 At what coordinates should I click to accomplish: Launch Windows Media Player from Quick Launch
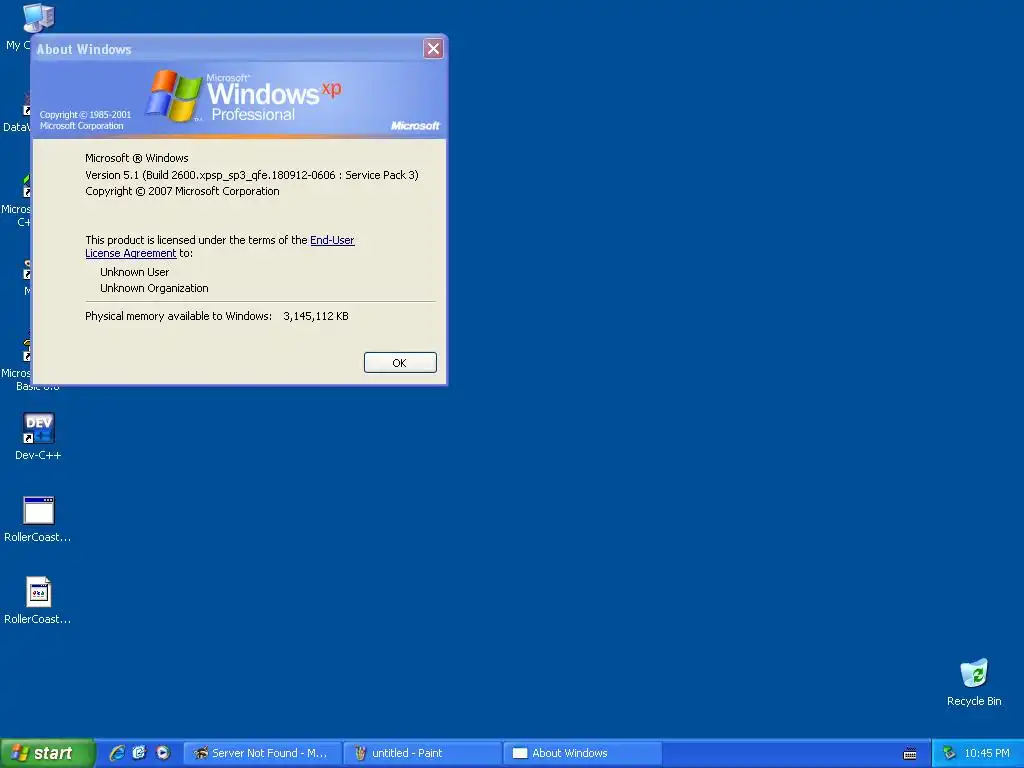163,753
